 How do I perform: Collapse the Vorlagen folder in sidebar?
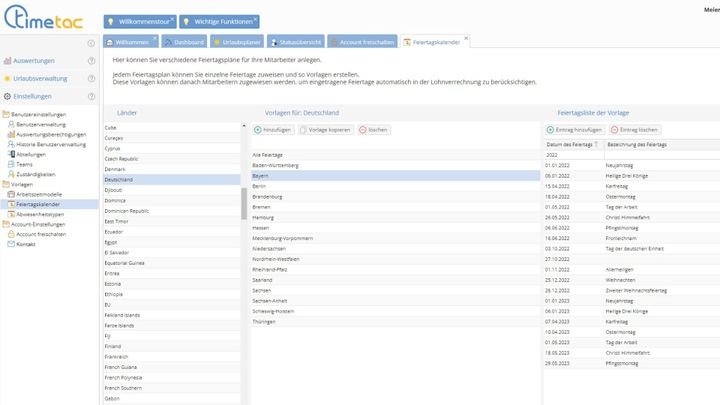(x=6, y=184)
